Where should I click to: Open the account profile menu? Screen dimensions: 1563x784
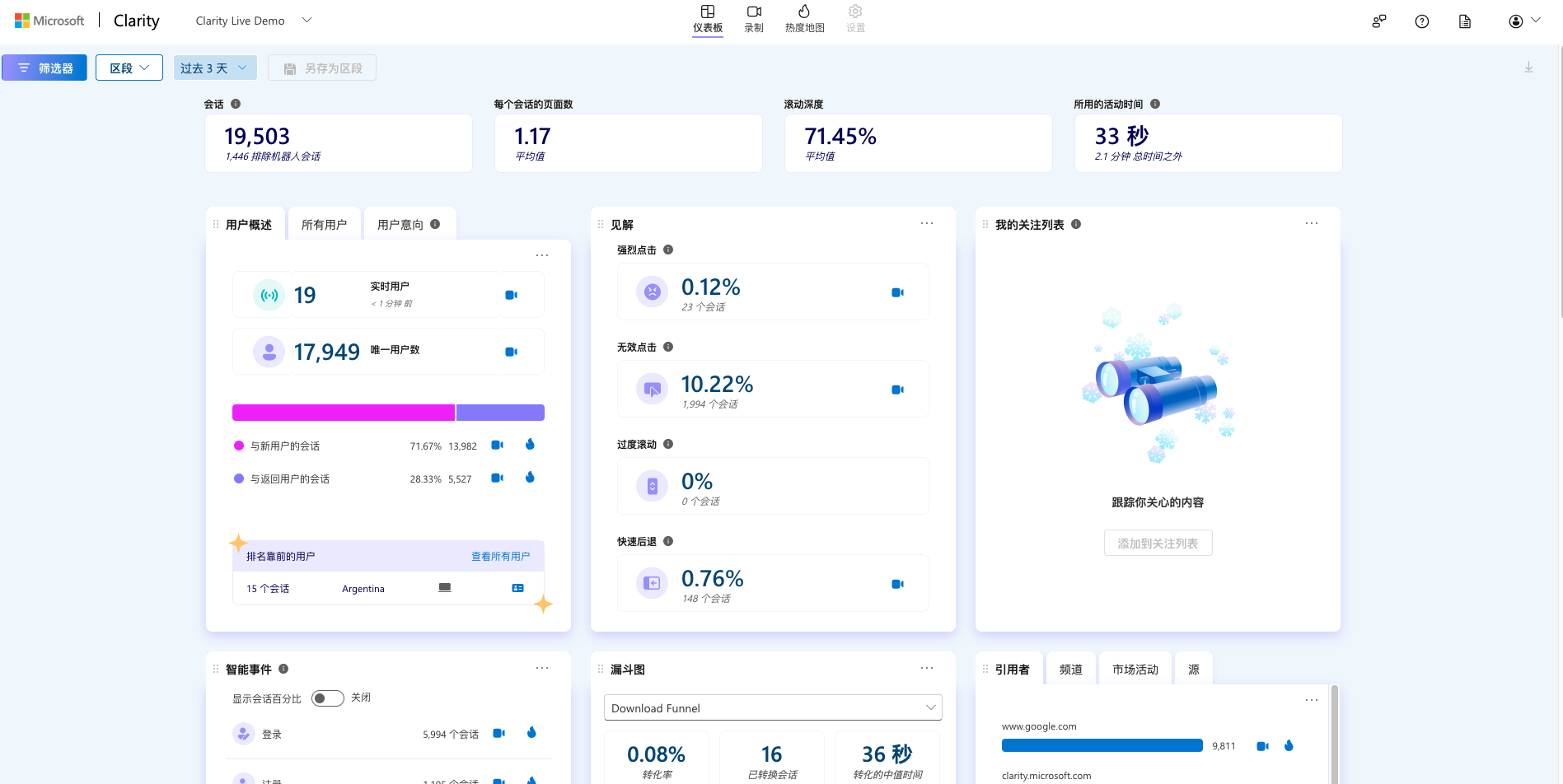1523,21
